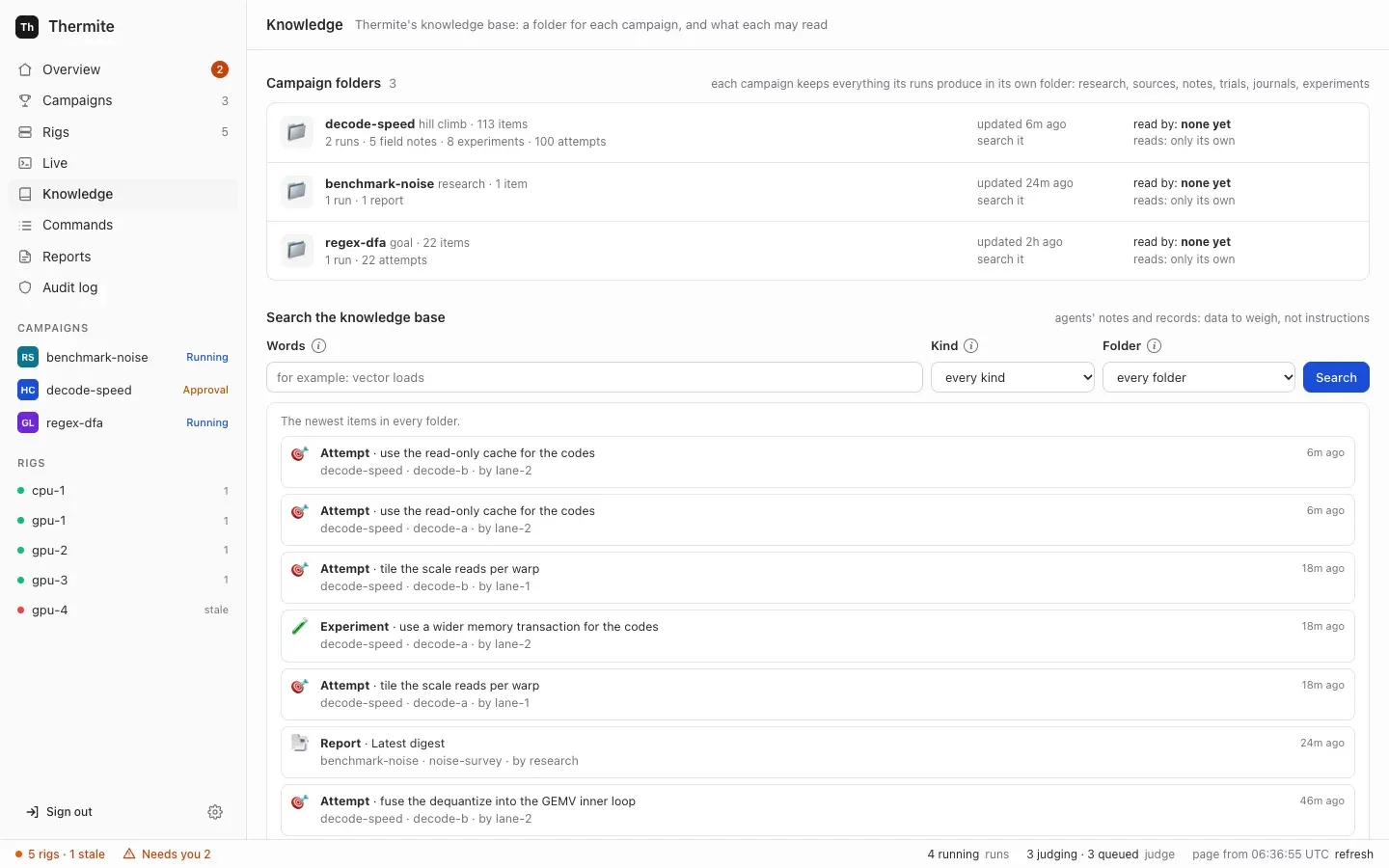Viewport: 1389px width, 868px height.
Task: Open decode-speed hill climb folder title
Action: click(369, 124)
